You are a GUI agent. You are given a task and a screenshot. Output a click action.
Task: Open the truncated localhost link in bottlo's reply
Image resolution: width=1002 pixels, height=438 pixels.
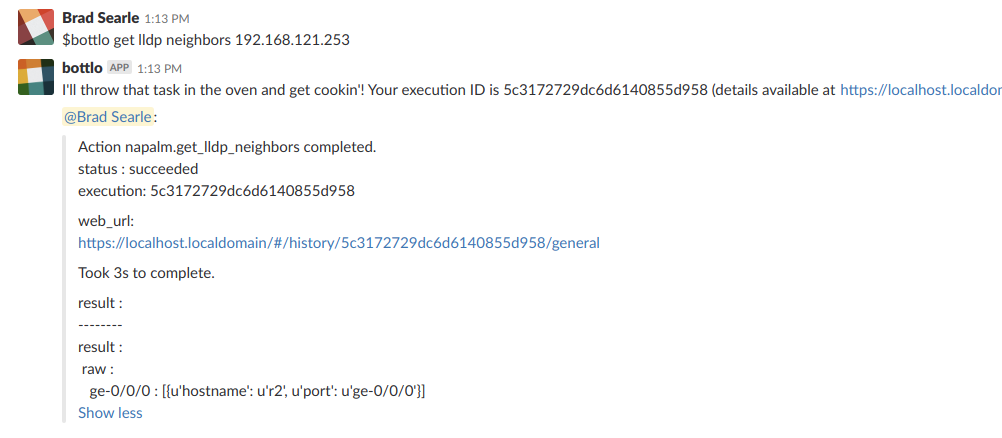tap(920, 89)
